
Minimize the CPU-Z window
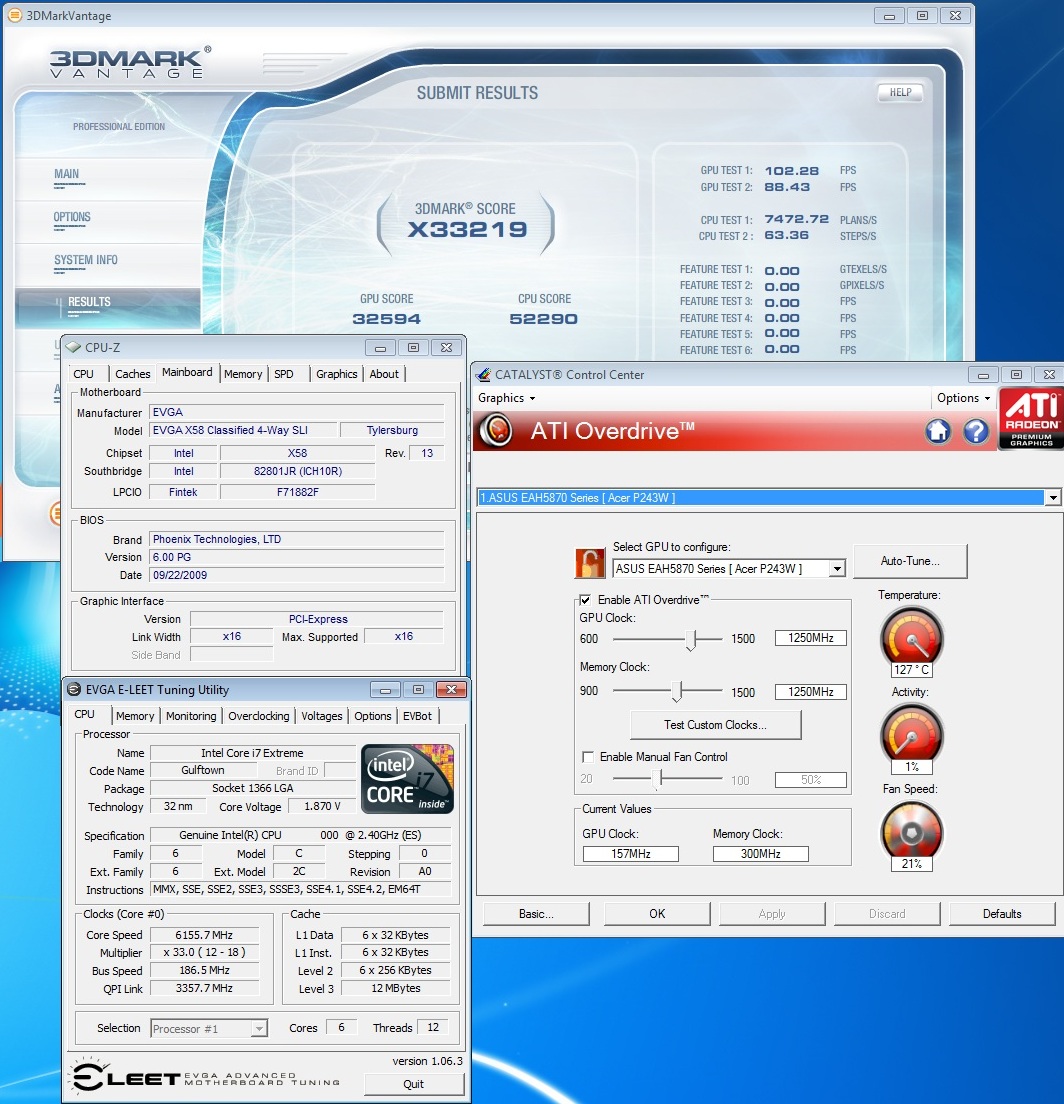click(x=380, y=348)
